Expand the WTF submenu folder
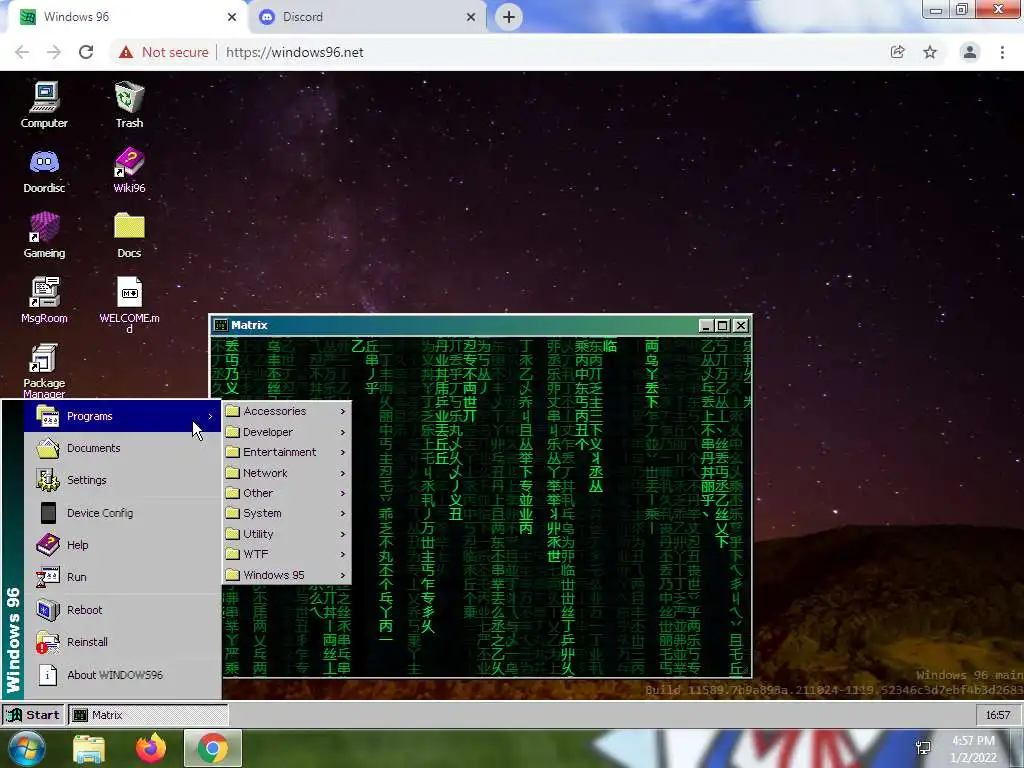Image resolution: width=1024 pixels, height=768 pixels. (x=286, y=554)
